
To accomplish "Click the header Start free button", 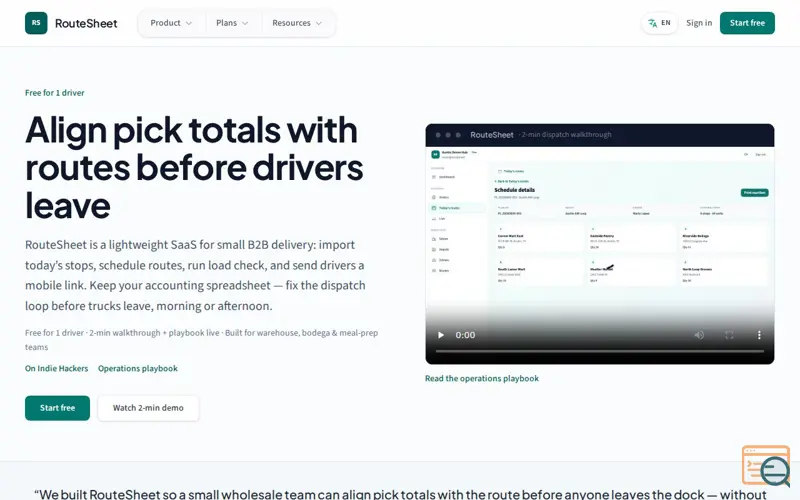I will [x=747, y=23].
